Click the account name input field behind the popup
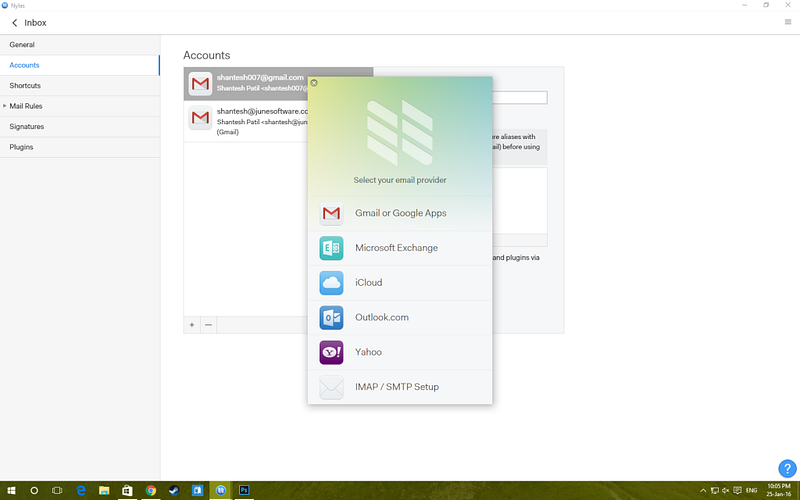Screen dimensions: 800x500 520,97
